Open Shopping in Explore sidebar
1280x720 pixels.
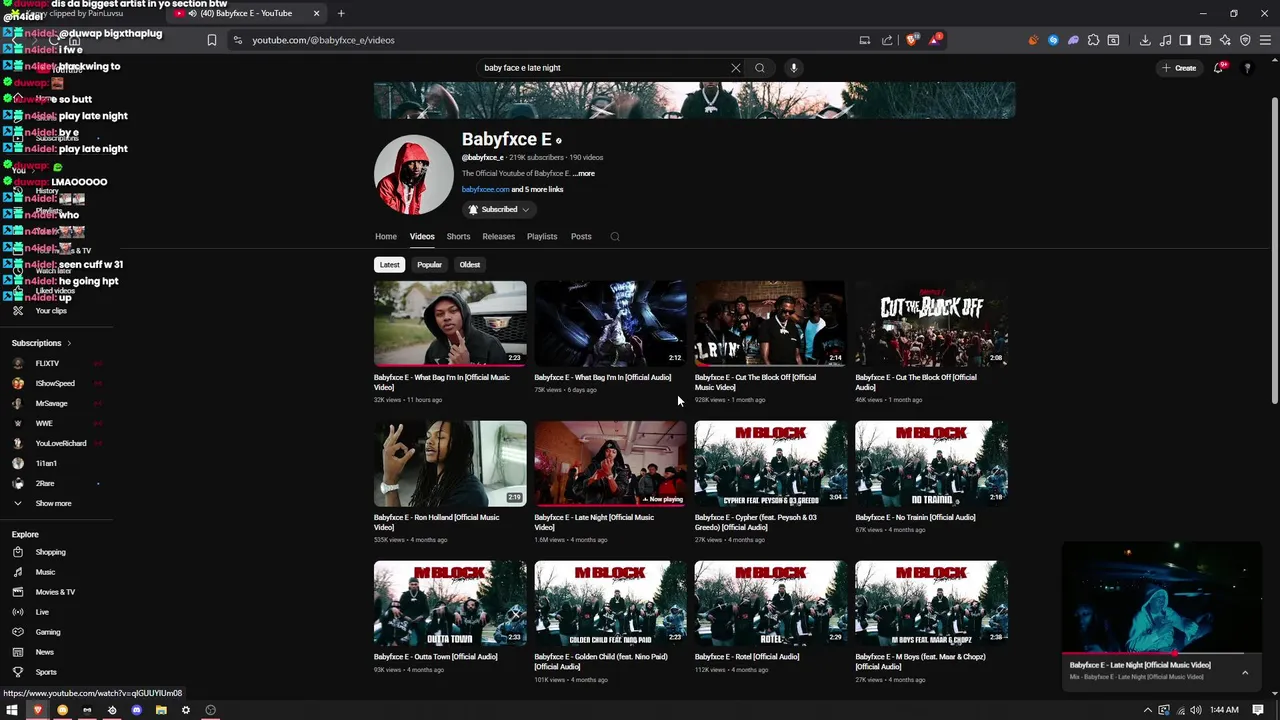pyautogui.click(x=50, y=552)
